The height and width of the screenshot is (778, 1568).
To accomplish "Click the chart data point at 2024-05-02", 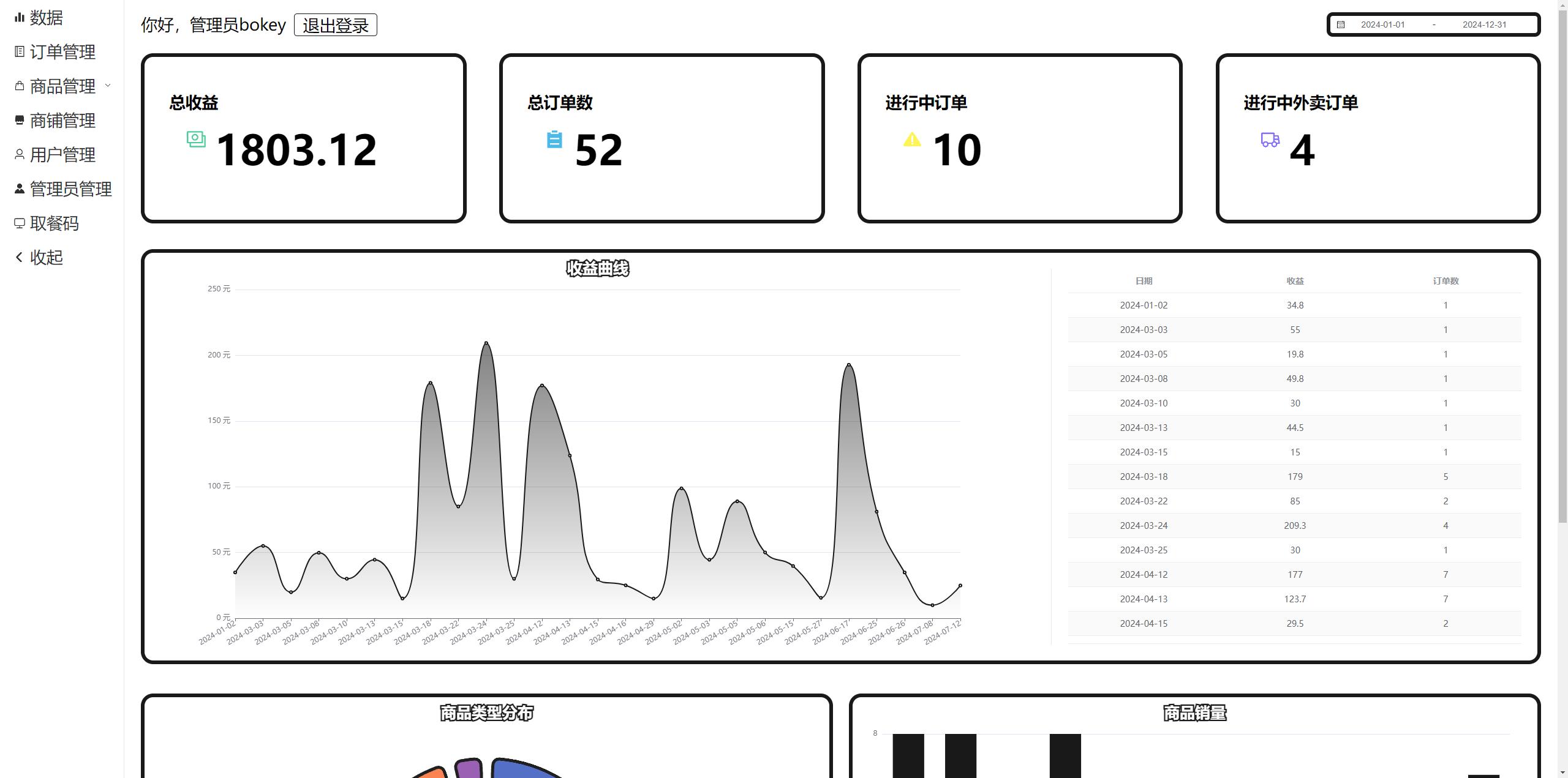I will [x=682, y=488].
